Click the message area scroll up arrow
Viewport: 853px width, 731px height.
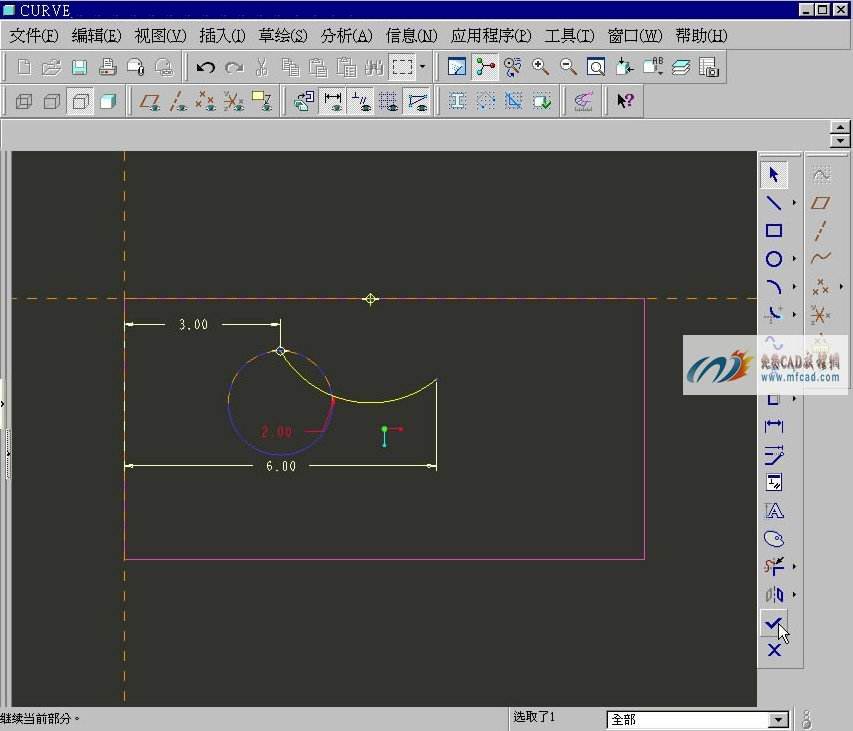pyautogui.click(x=840, y=128)
